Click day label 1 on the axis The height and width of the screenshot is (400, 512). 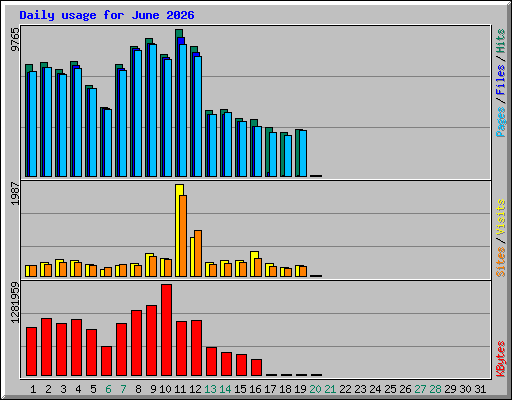coord(33,389)
